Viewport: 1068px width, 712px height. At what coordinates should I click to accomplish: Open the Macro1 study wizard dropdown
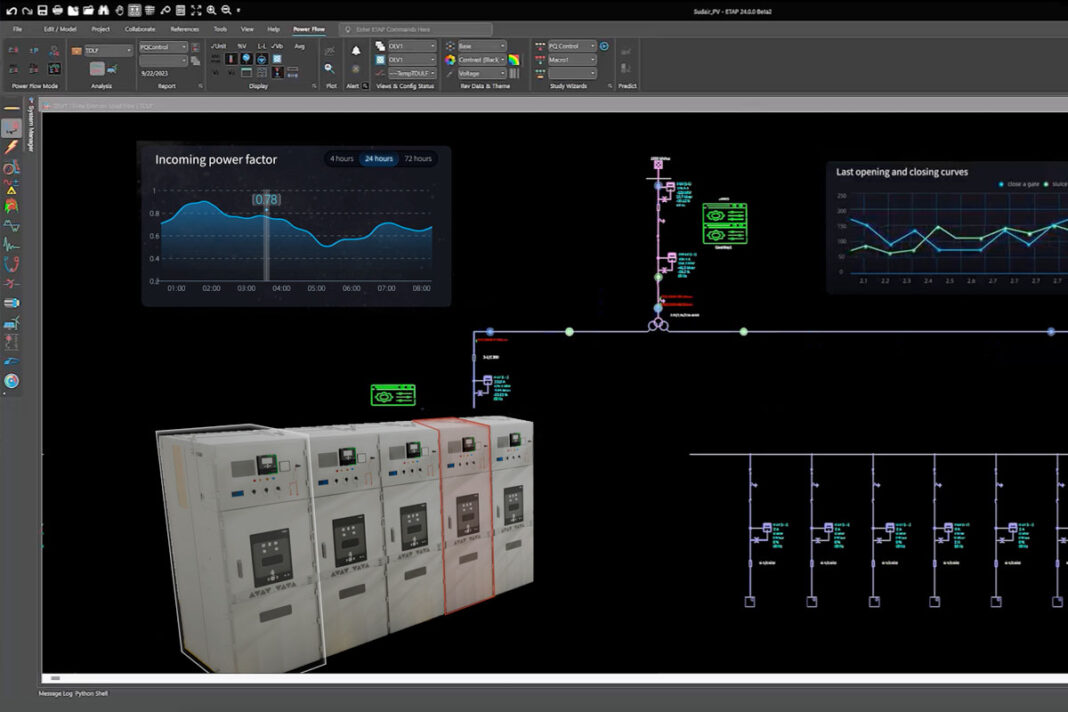coord(571,60)
